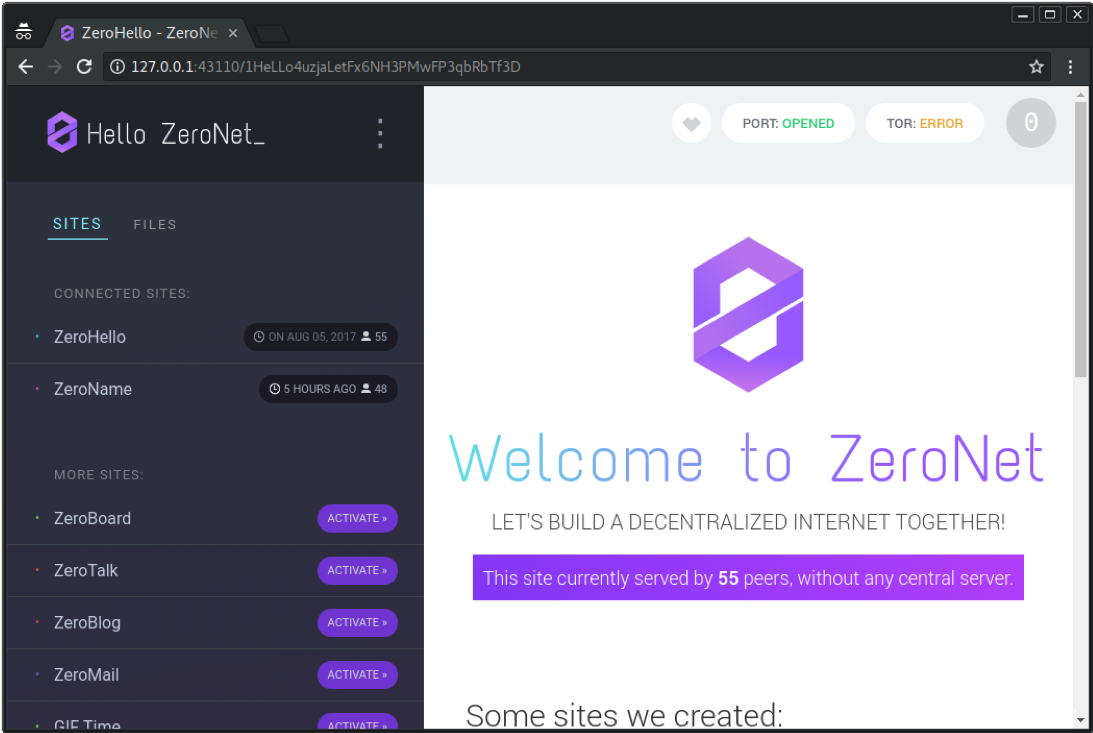Click the CONNECTED SITES: label
1093x733 pixels.
(x=122, y=293)
